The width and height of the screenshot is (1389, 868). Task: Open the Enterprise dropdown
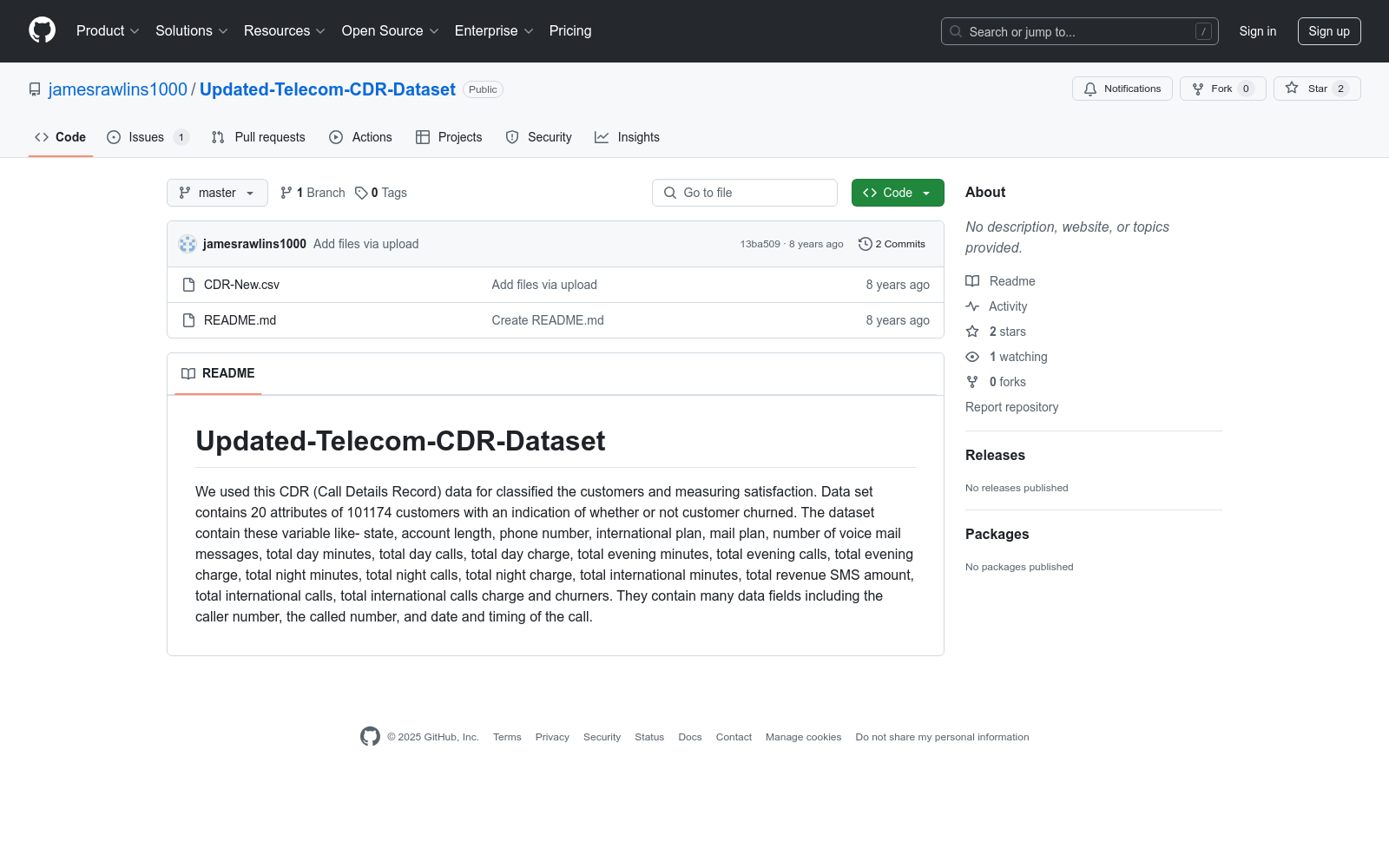(x=494, y=31)
